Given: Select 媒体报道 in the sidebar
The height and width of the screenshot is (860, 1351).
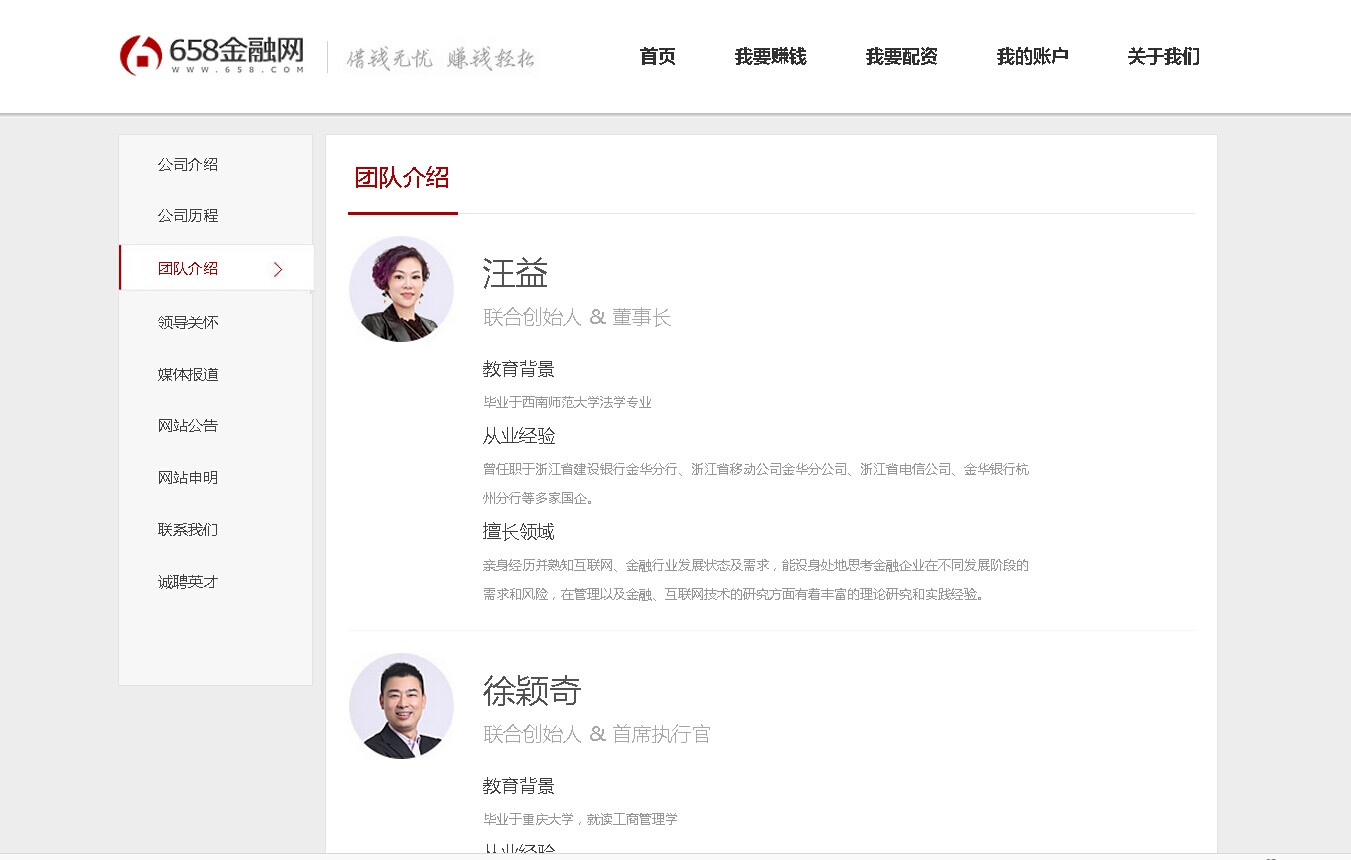Looking at the screenshot, I should coord(187,373).
